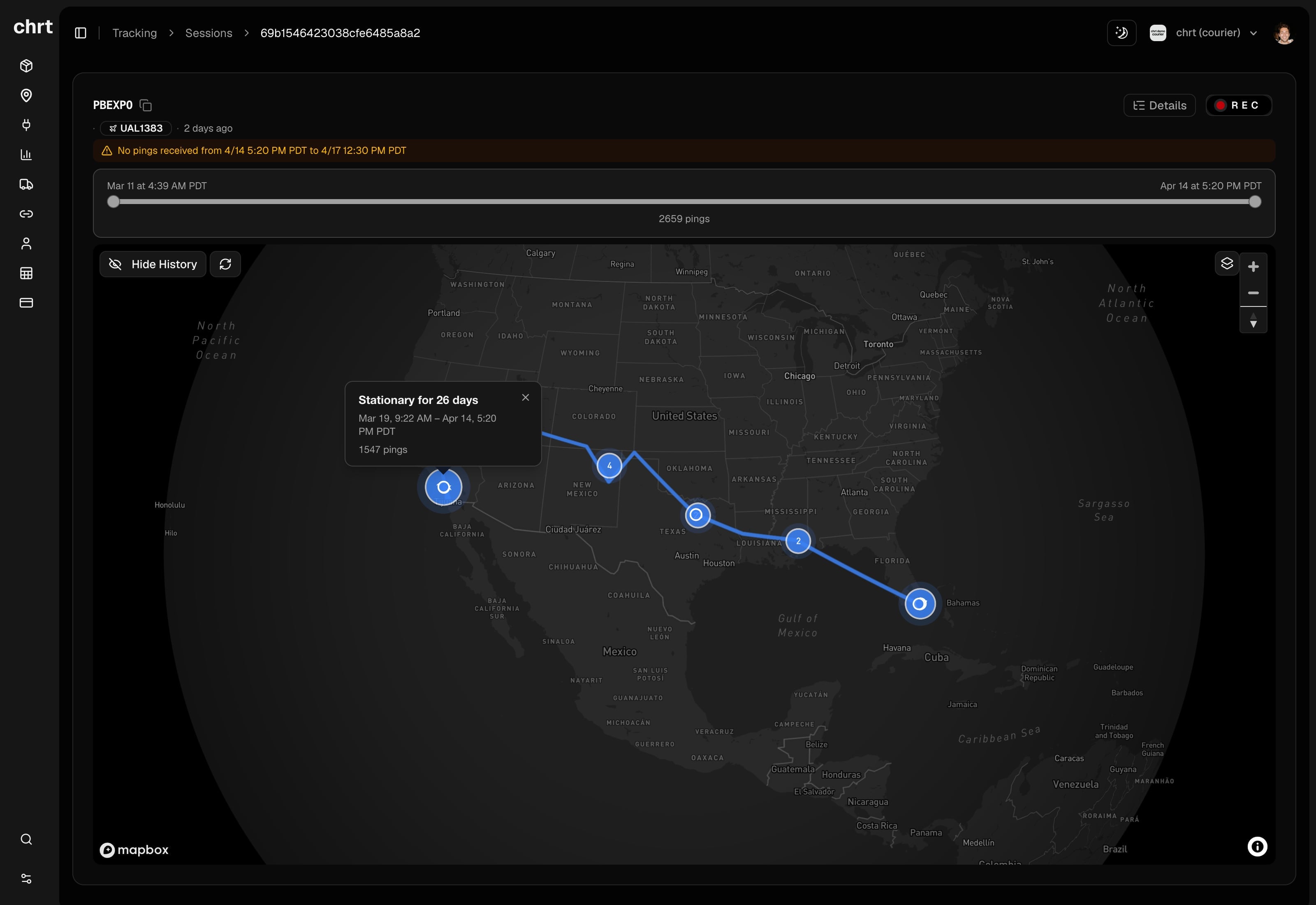Click the timeline start slider handle
The image size is (1316, 905).
tap(114, 202)
